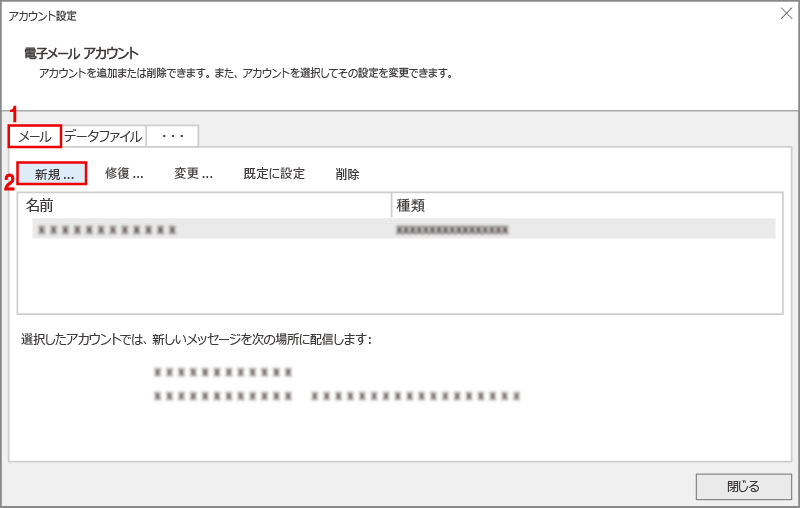Select the ・・・ tab
This screenshot has width=800, height=508.
[x=172, y=136]
